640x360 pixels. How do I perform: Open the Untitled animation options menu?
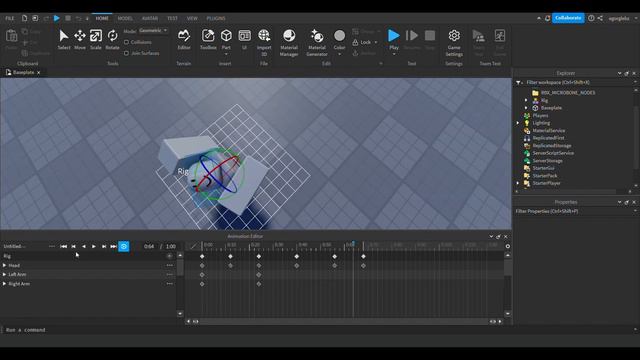coord(52,246)
